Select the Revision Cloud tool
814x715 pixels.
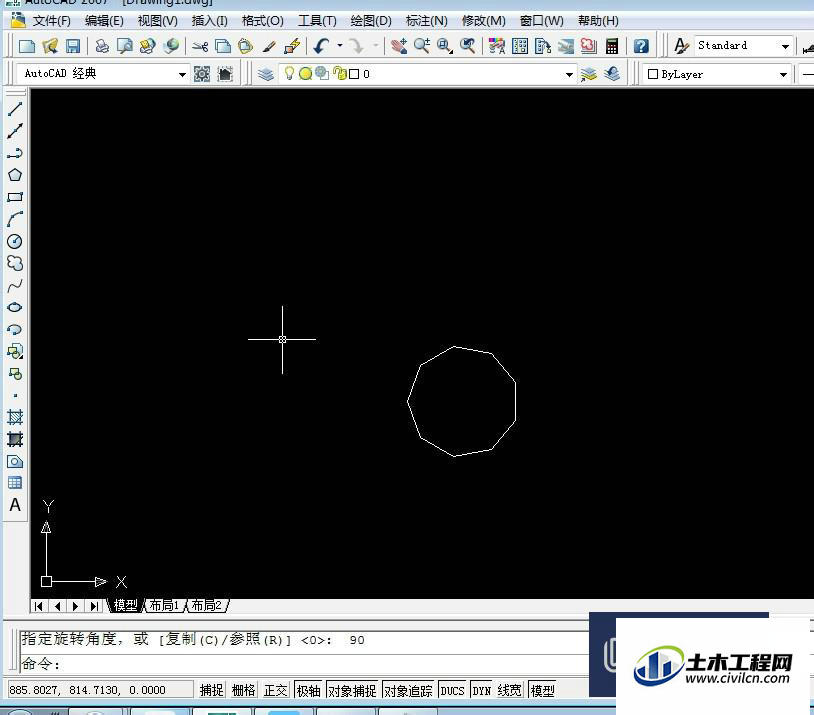click(x=15, y=263)
